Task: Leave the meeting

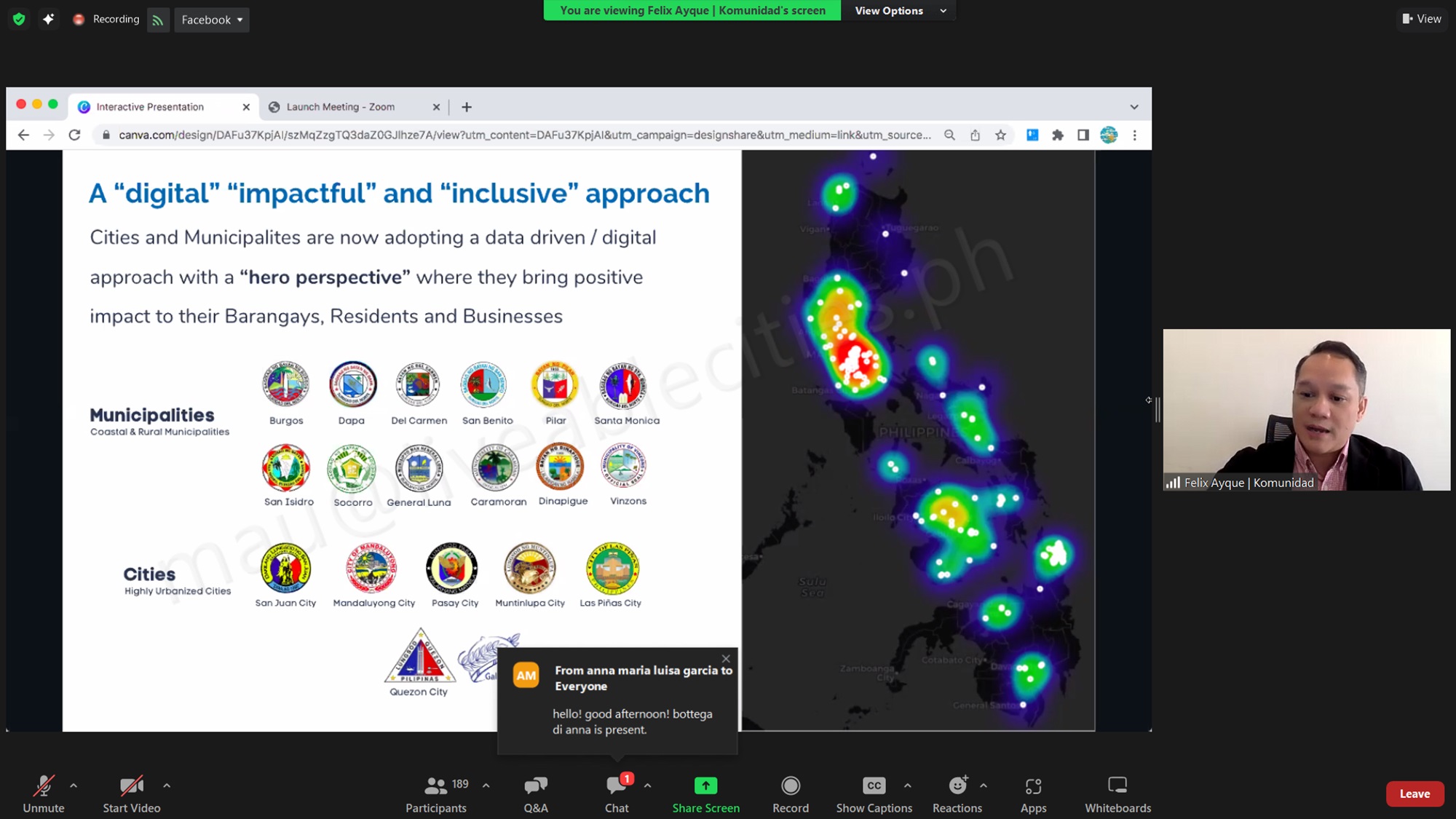Action: [x=1415, y=794]
